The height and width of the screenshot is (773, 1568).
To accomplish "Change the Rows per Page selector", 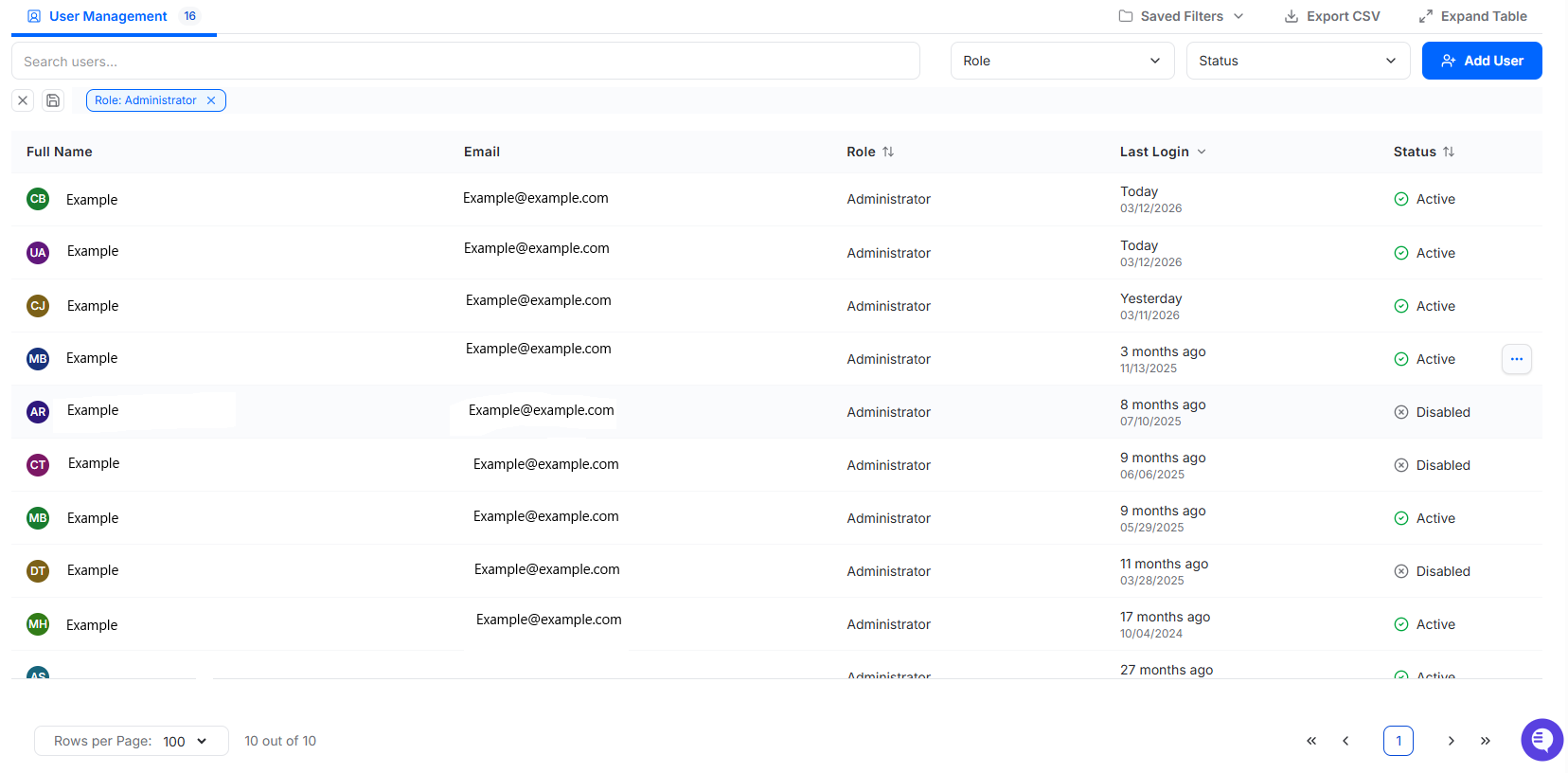I will point(185,741).
